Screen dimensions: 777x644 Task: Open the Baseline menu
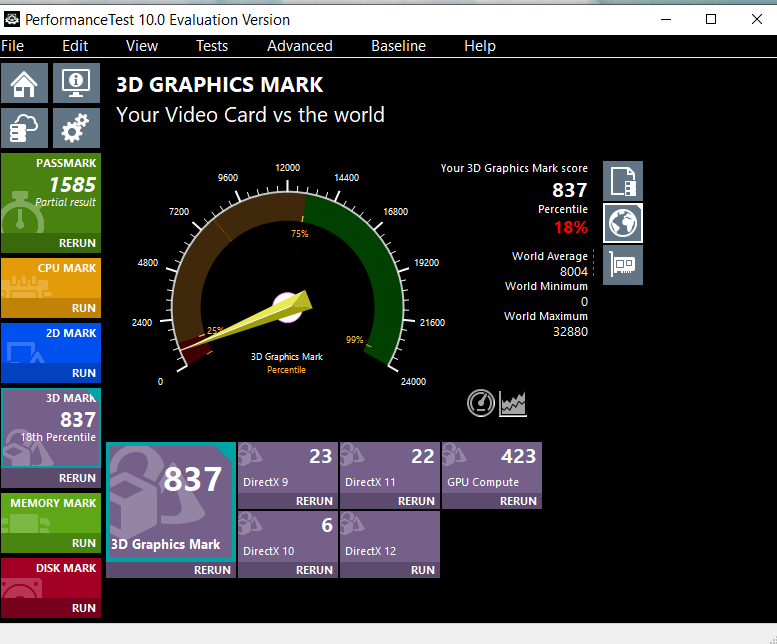coord(398,46)
